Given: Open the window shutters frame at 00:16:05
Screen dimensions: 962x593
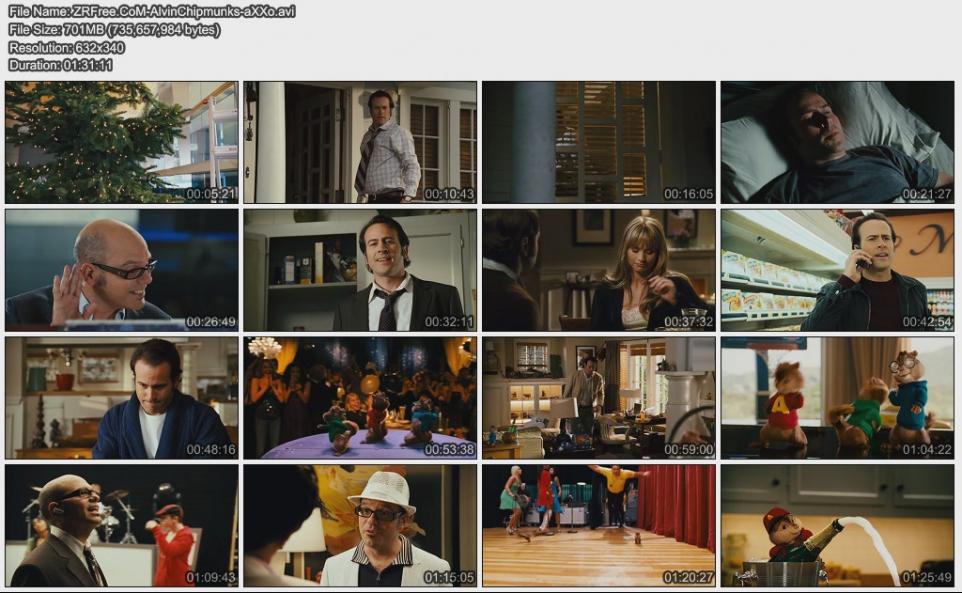Looking at the screenshot, I should click(x=599, y=142).
